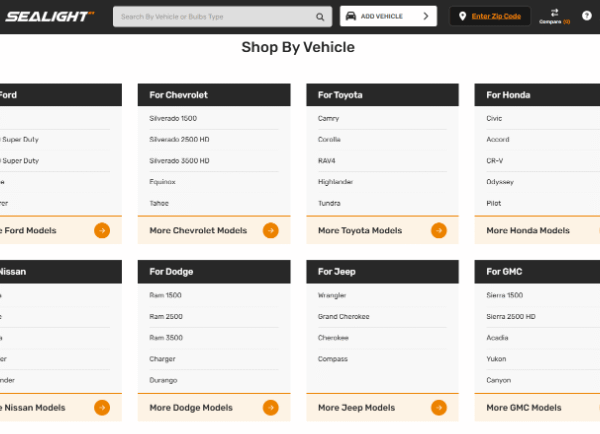Image resolution: width=600 pixels, height=434 pixels.
Task: Open the Compare arrows icon
Action: [x=554, y=13]
